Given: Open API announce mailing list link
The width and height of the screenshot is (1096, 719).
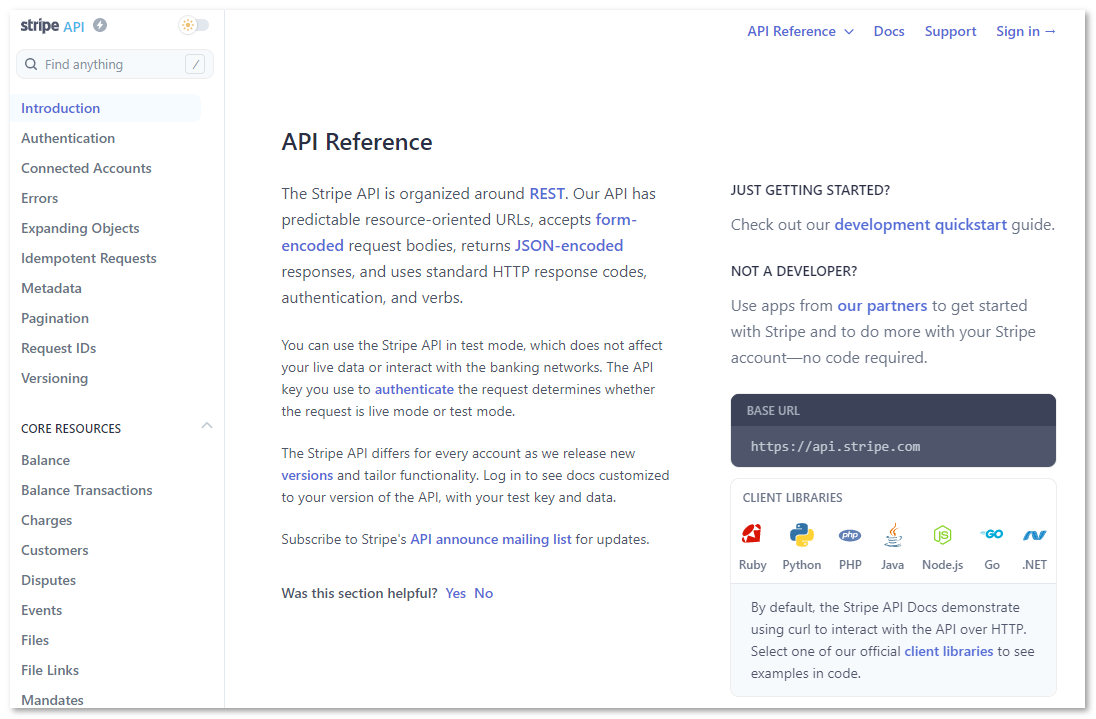Looking at the screenshot, I should [491, 539].
